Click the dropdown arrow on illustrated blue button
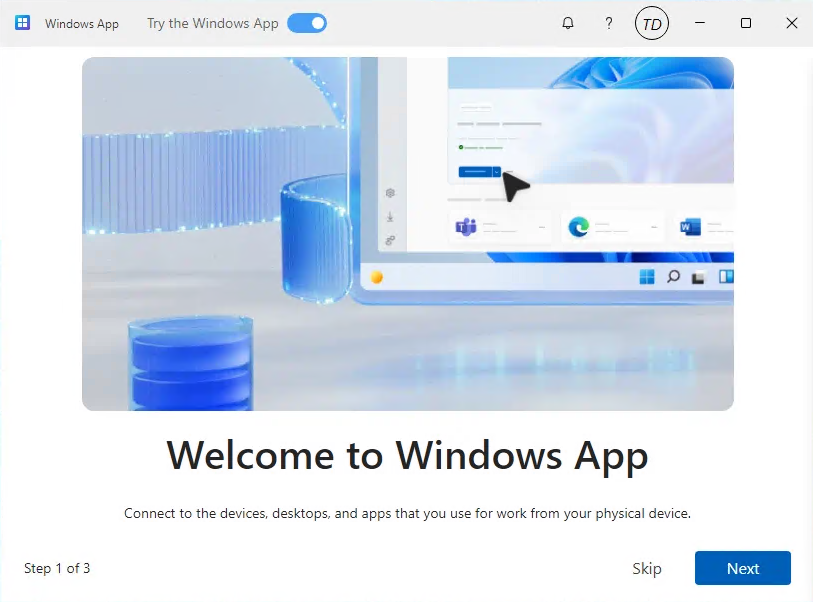813x602 pixels. click(495, 172)
